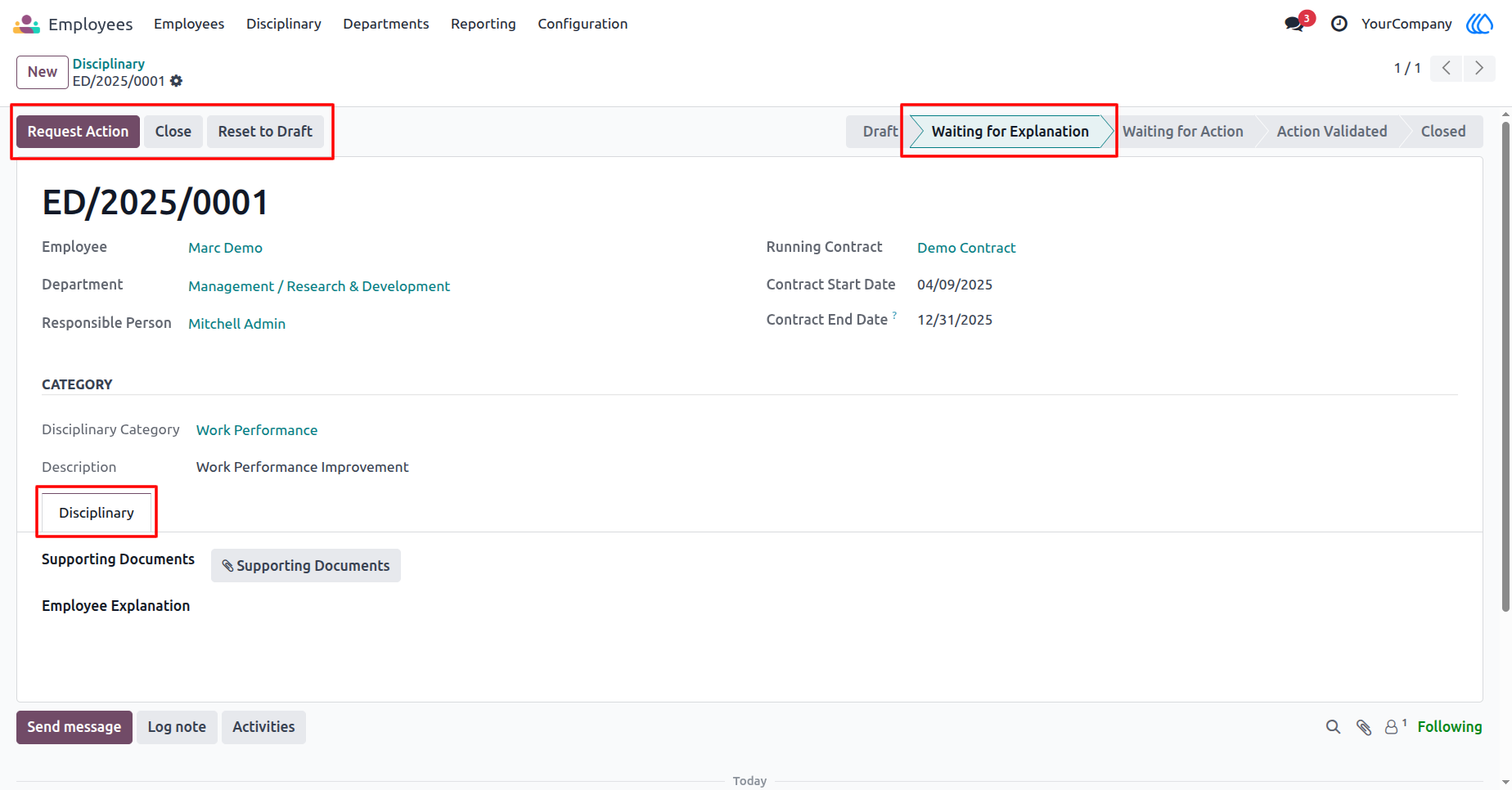This screenshot has height=790, width=1512.
Task: Click the vertical page scrollbar
Action: click(1505, 366)
